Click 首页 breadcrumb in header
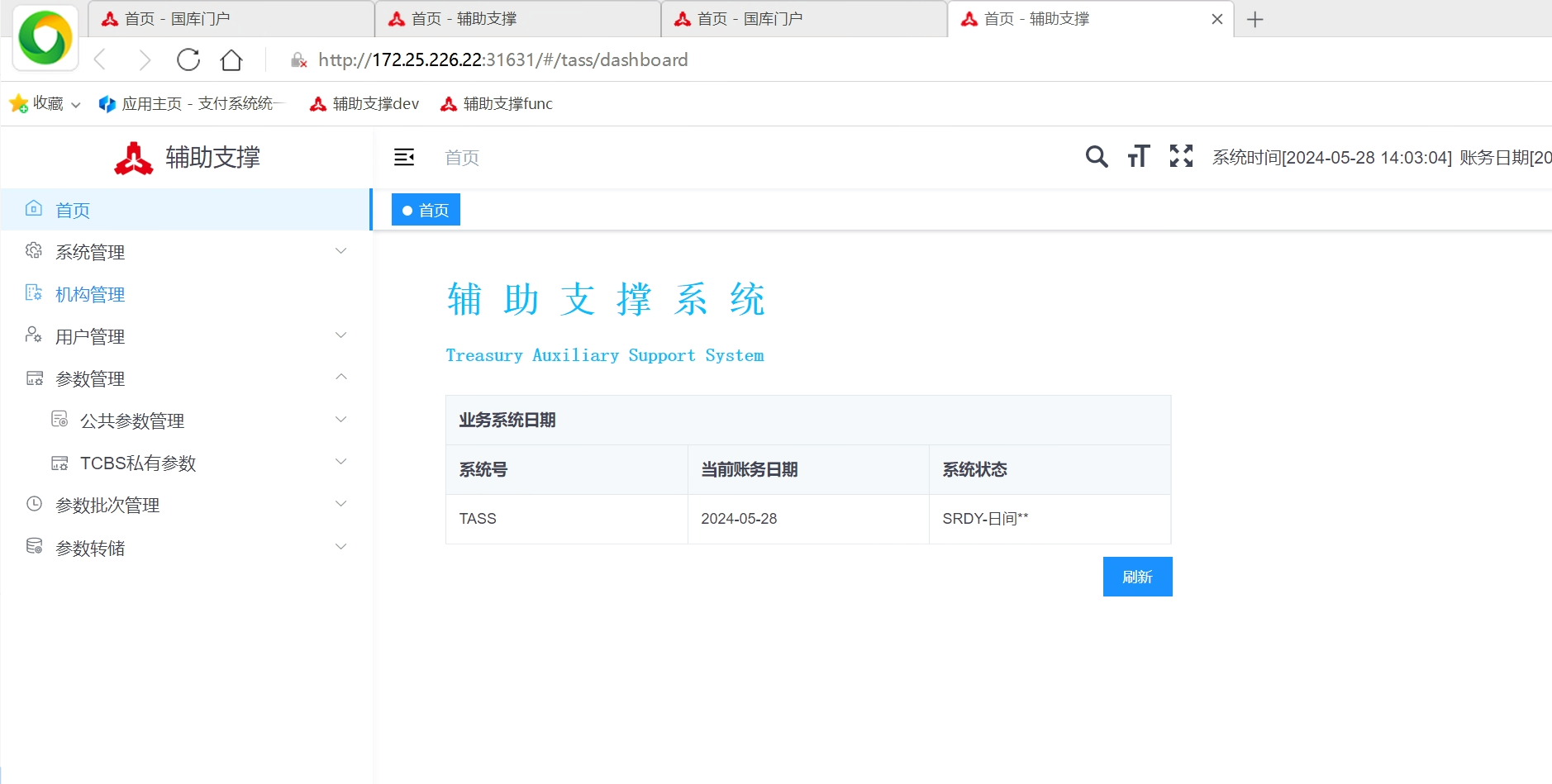 coord(462,157)
